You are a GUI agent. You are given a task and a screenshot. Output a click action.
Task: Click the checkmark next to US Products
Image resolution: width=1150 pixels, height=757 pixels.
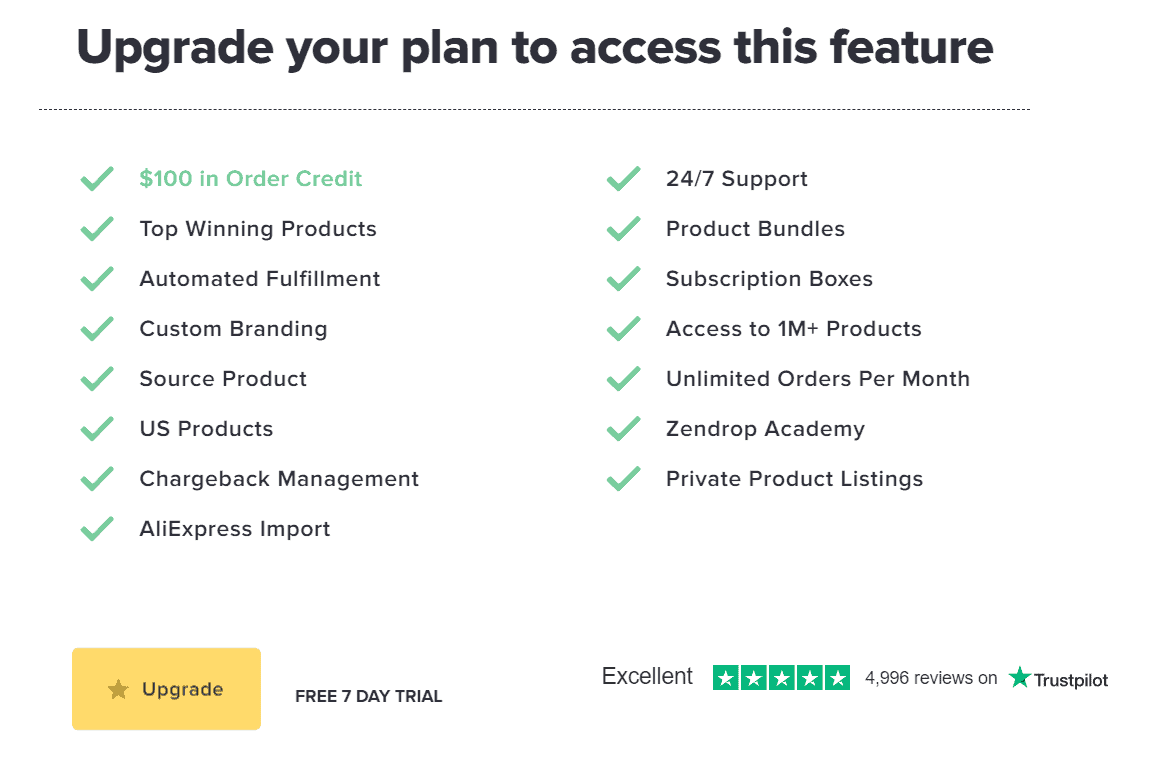coord(97,428)
